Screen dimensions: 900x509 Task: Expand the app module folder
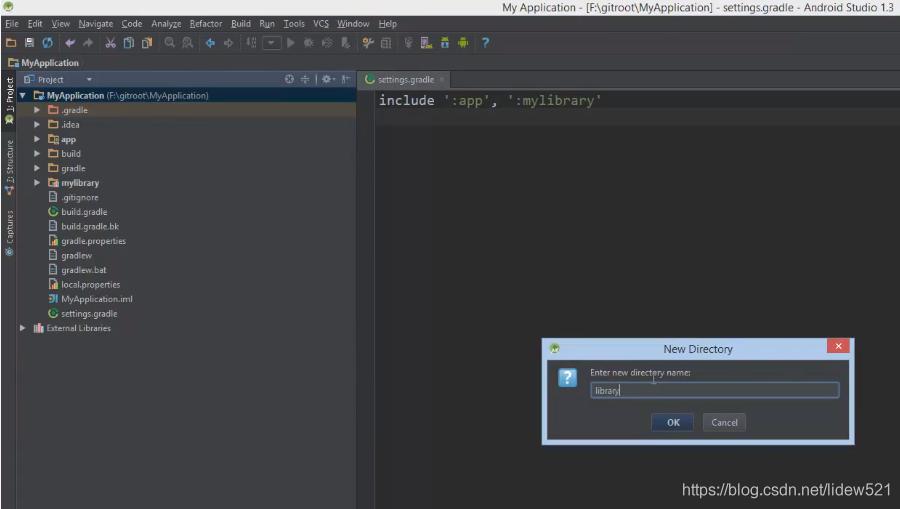pos(37,139)
